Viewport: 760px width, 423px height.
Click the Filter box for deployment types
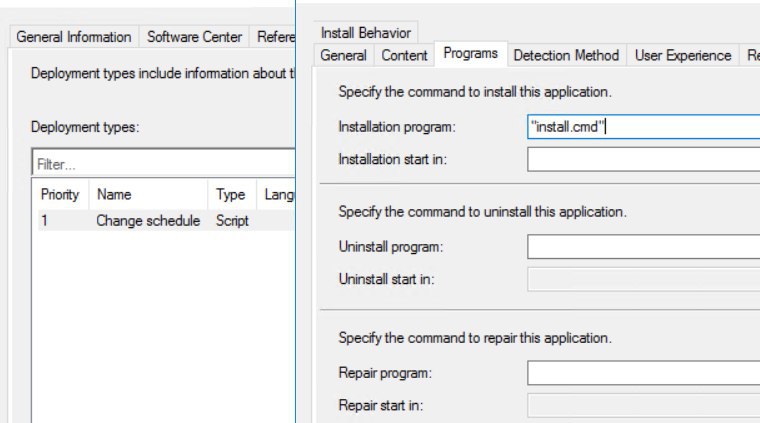tap(163, 164)
